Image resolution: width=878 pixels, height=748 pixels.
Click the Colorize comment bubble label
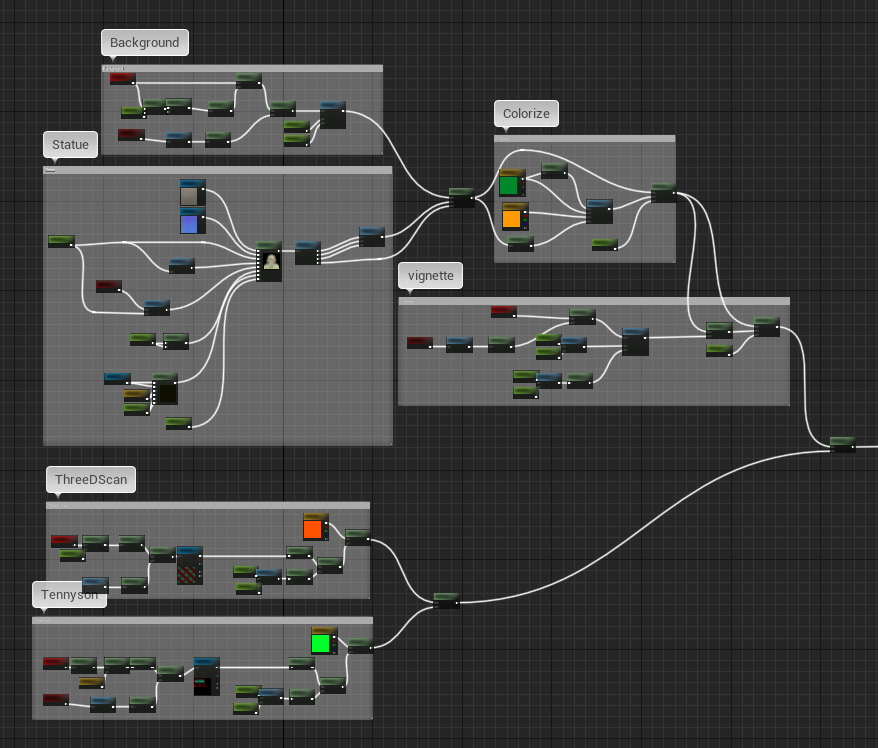(526, 114)
